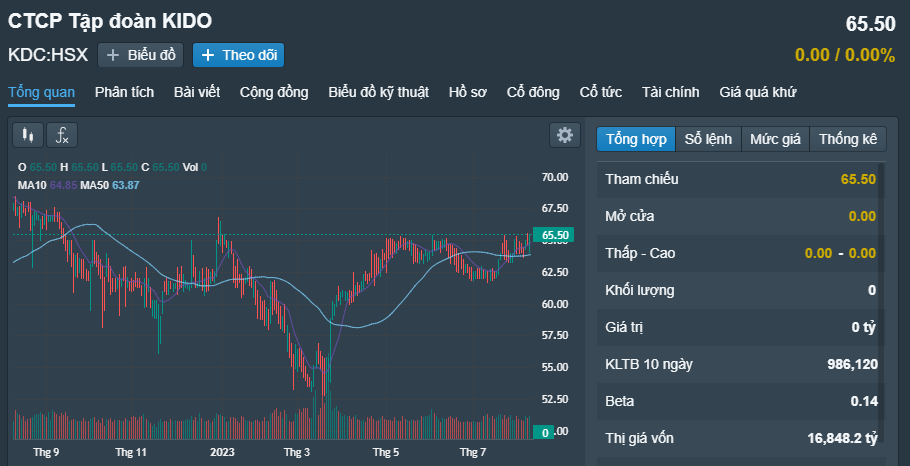Click the Thg 3 time axis label
Screen dimensions: 910x466
pyautogui.click(x=297, y=452)
